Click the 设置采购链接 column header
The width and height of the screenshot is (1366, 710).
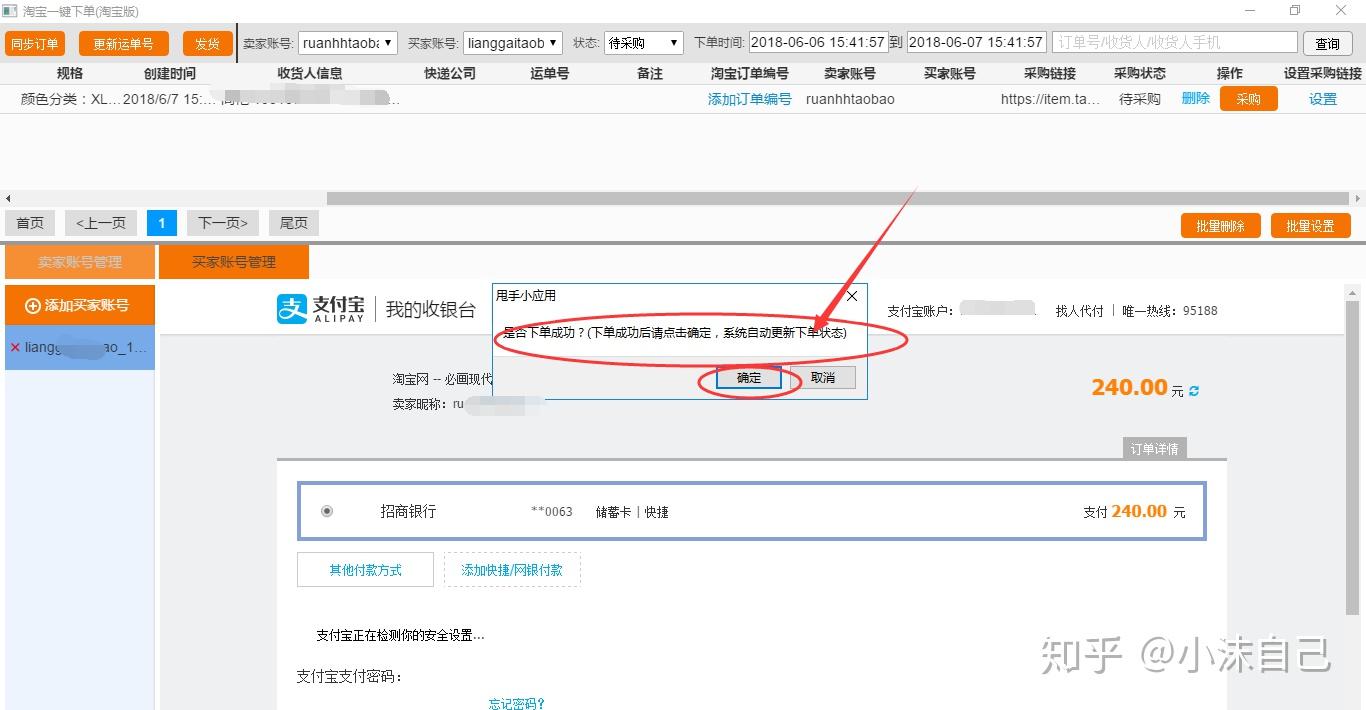(x=1322, y=73)
